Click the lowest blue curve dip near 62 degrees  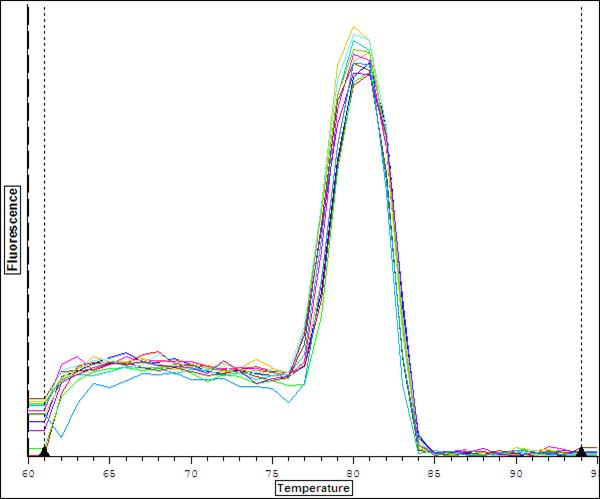[63, 436]
